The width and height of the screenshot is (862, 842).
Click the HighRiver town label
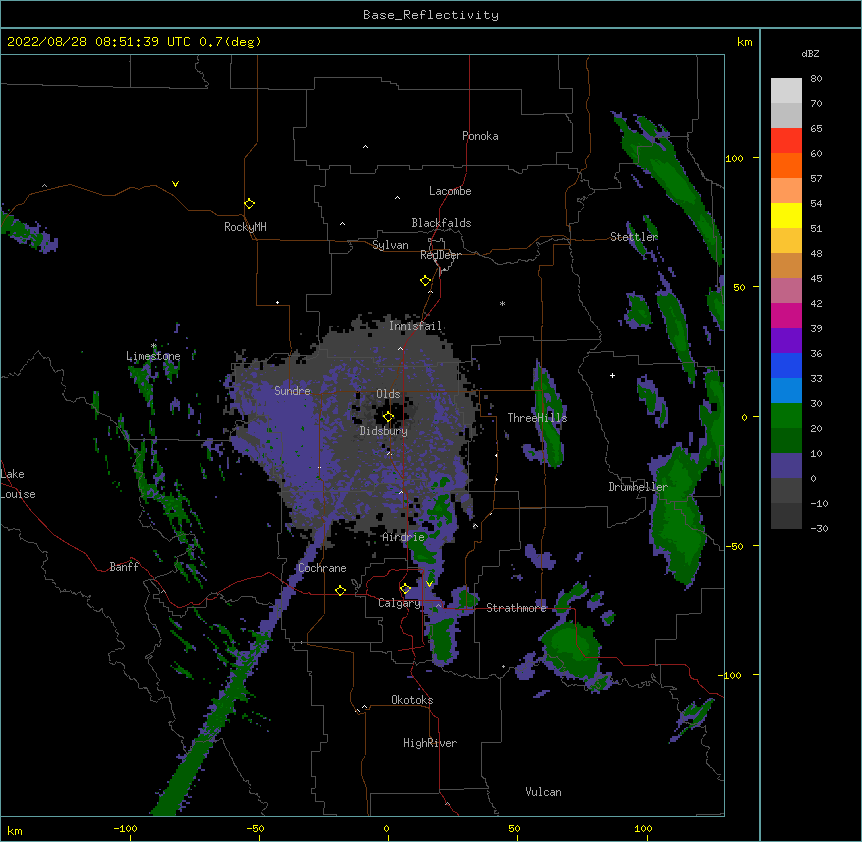430,743
